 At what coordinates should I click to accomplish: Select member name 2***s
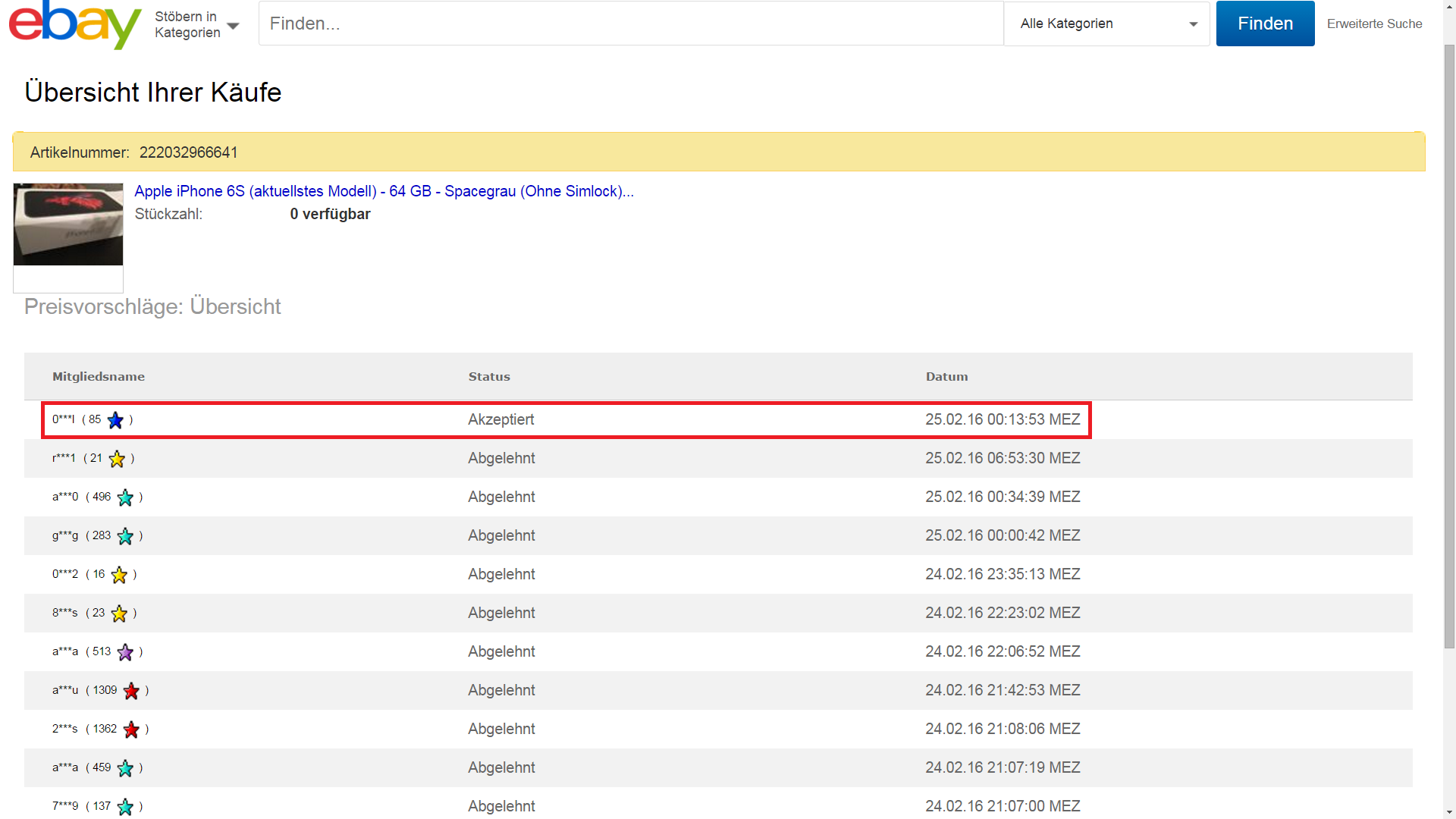[x=65, y=729]
